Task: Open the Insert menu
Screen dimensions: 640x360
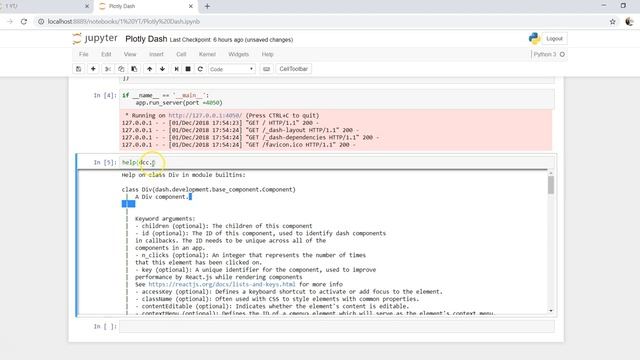Action: point(156,54)
